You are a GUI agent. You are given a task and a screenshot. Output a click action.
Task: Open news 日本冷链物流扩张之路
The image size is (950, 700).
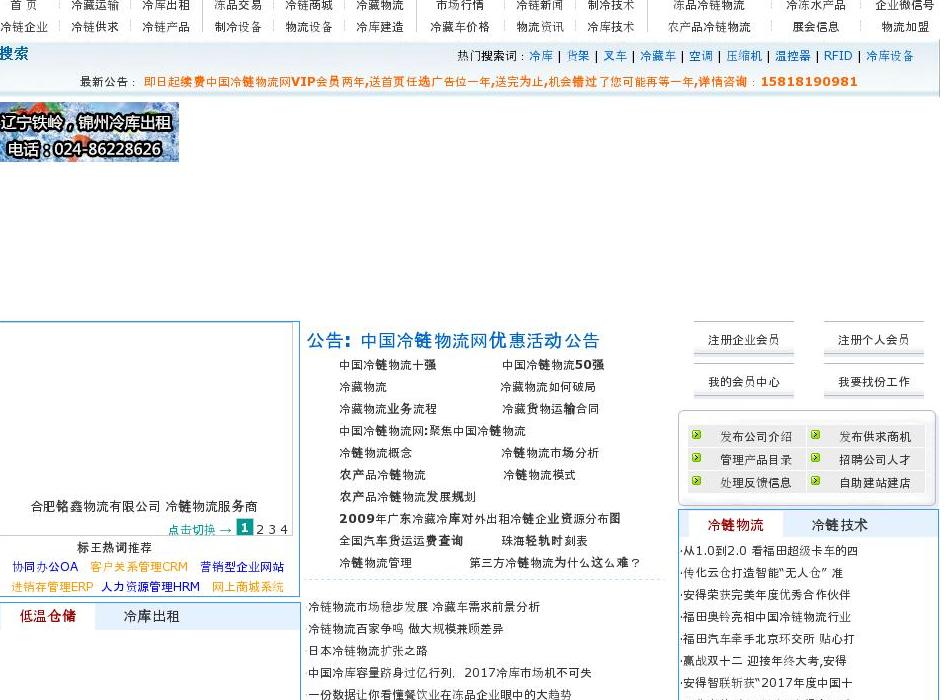click(x=368, y=651)
